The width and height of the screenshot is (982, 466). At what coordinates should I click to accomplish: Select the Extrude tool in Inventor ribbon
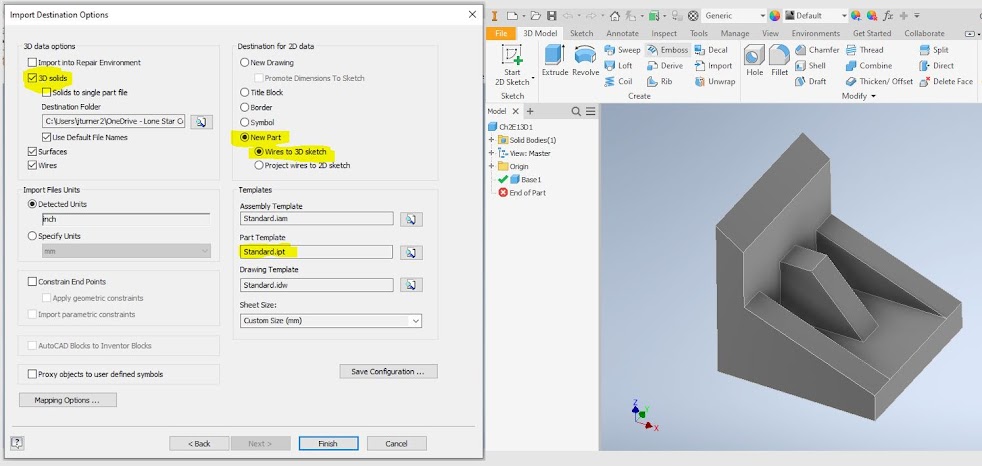pyautogui.click(x=555, y=61)
